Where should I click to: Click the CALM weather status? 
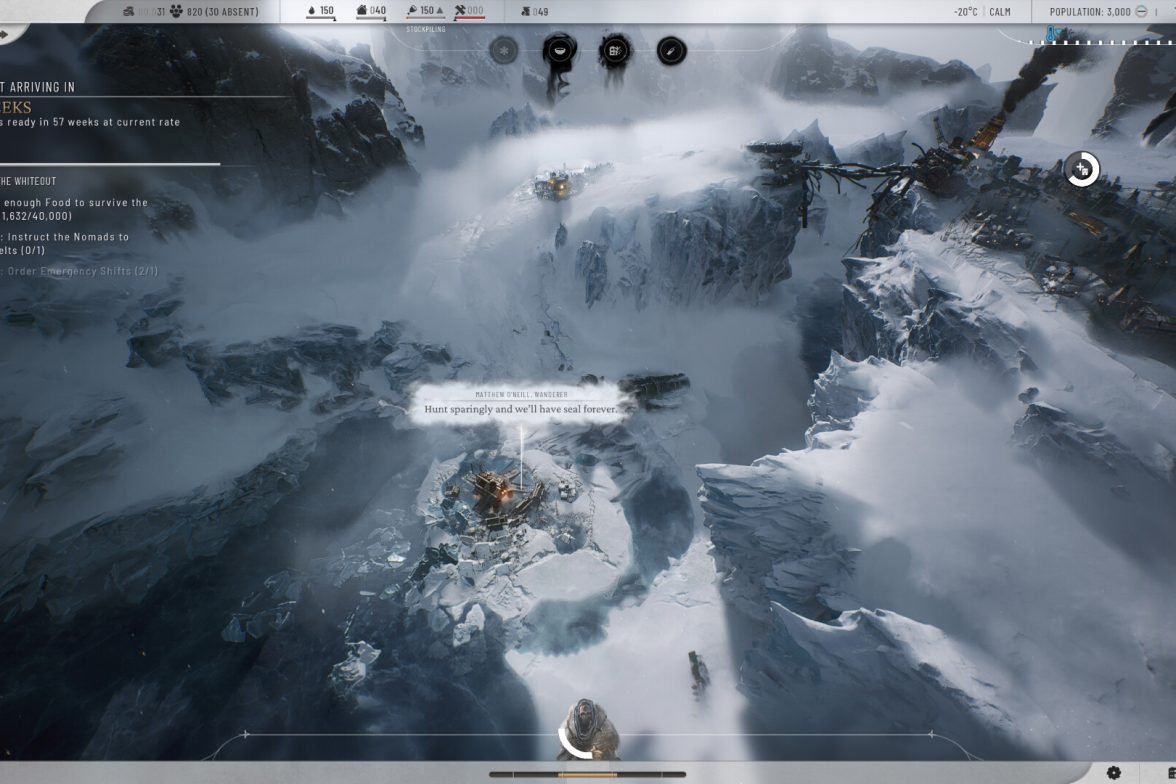(x=1000, y=12)
